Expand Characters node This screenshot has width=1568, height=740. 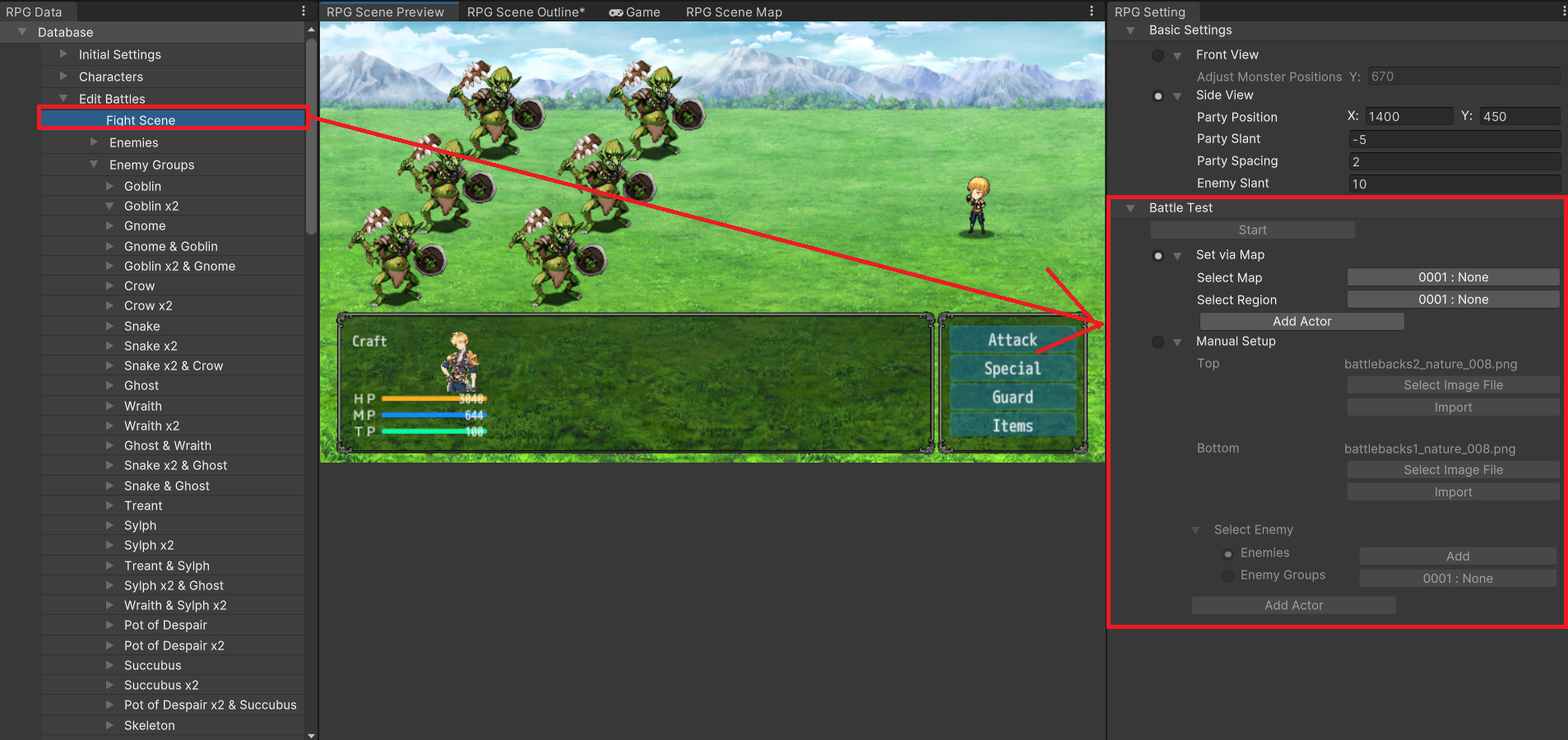click(63, 77)
